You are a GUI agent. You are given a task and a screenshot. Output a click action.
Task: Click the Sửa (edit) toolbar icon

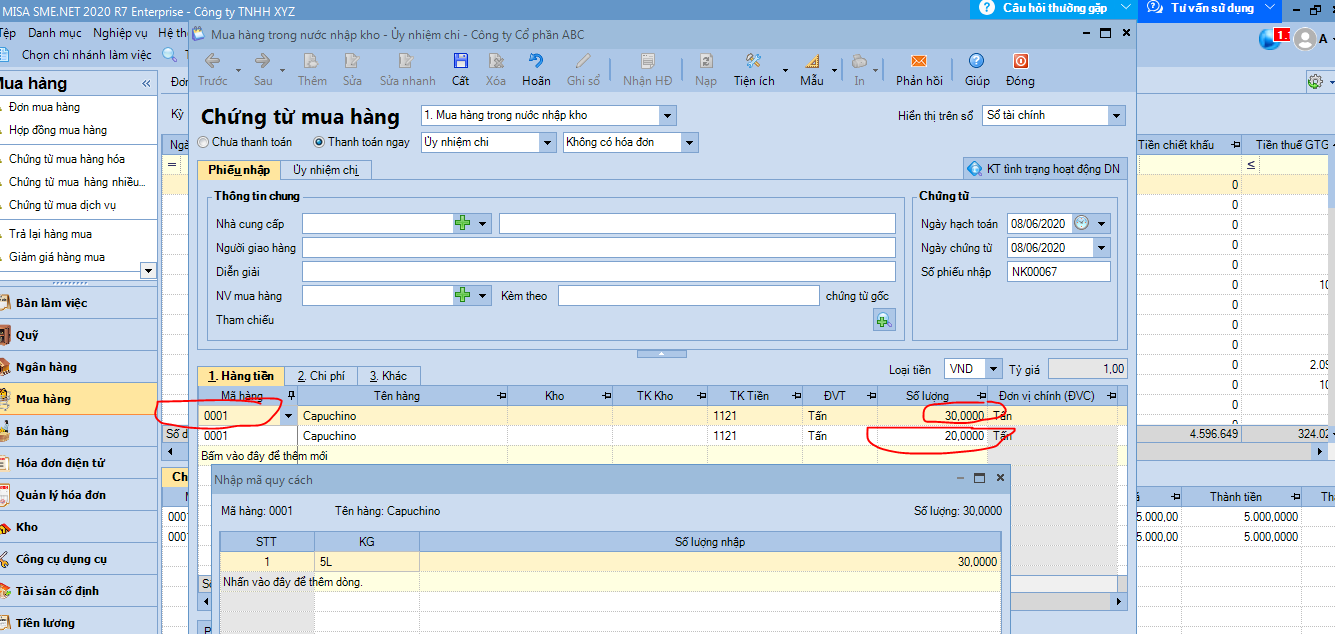[352, 61]
